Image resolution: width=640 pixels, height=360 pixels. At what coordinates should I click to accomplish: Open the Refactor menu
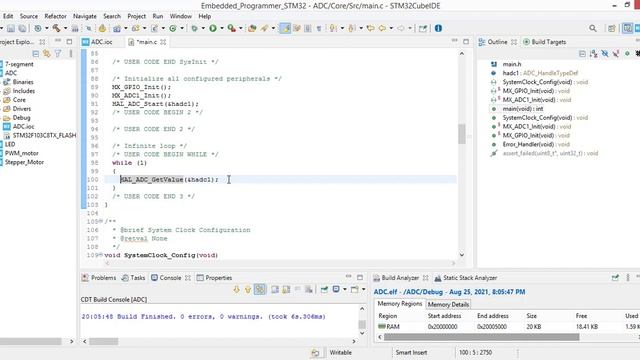click(56, 16)
